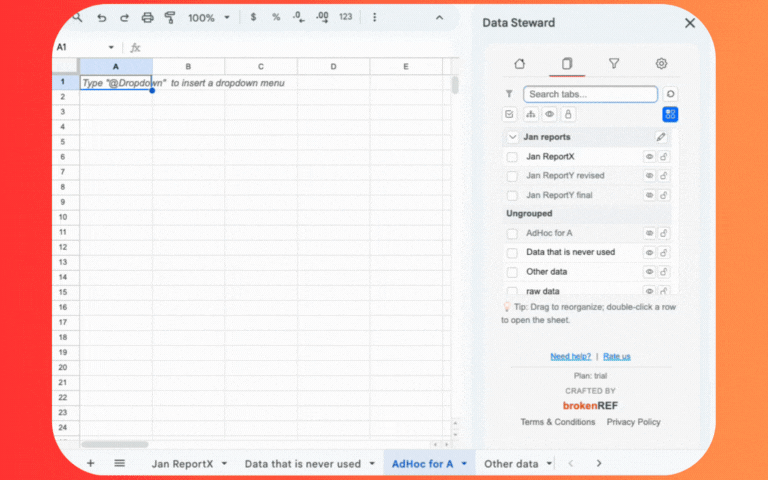Format as percent
The height and width of the screenshot is (480, 768).
coord(276,17)
